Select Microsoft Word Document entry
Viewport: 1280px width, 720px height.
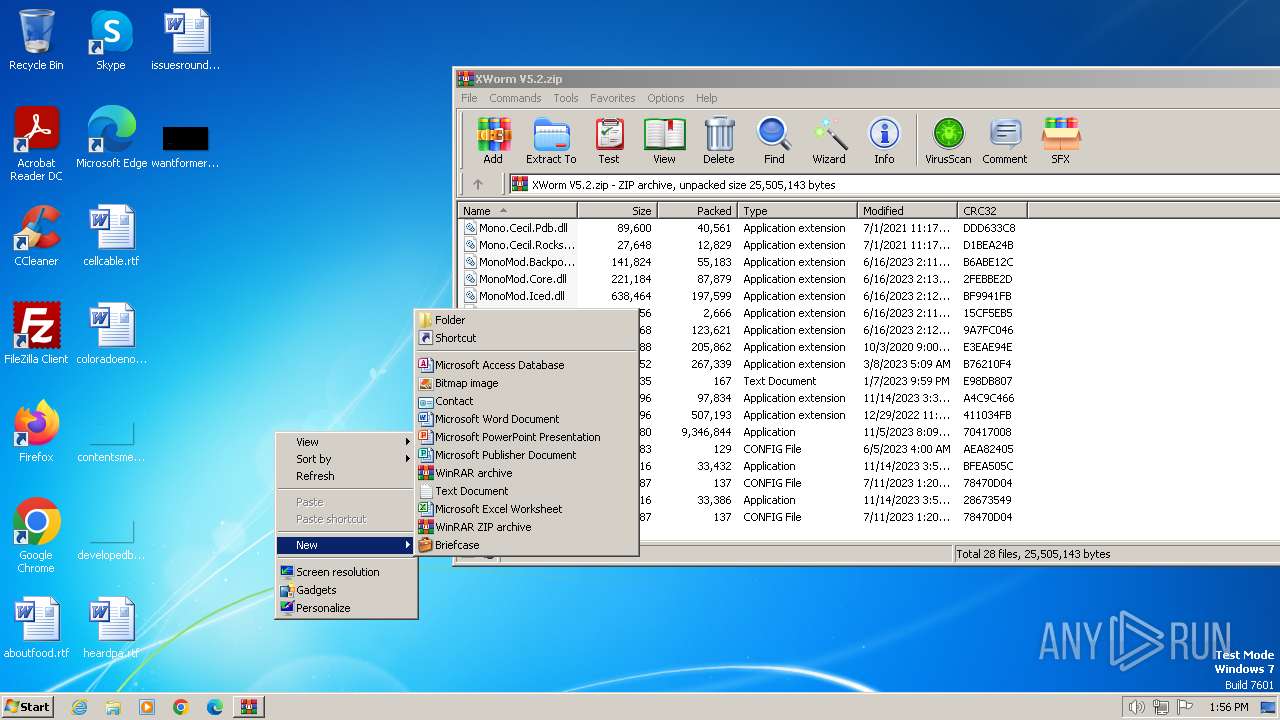527,419
